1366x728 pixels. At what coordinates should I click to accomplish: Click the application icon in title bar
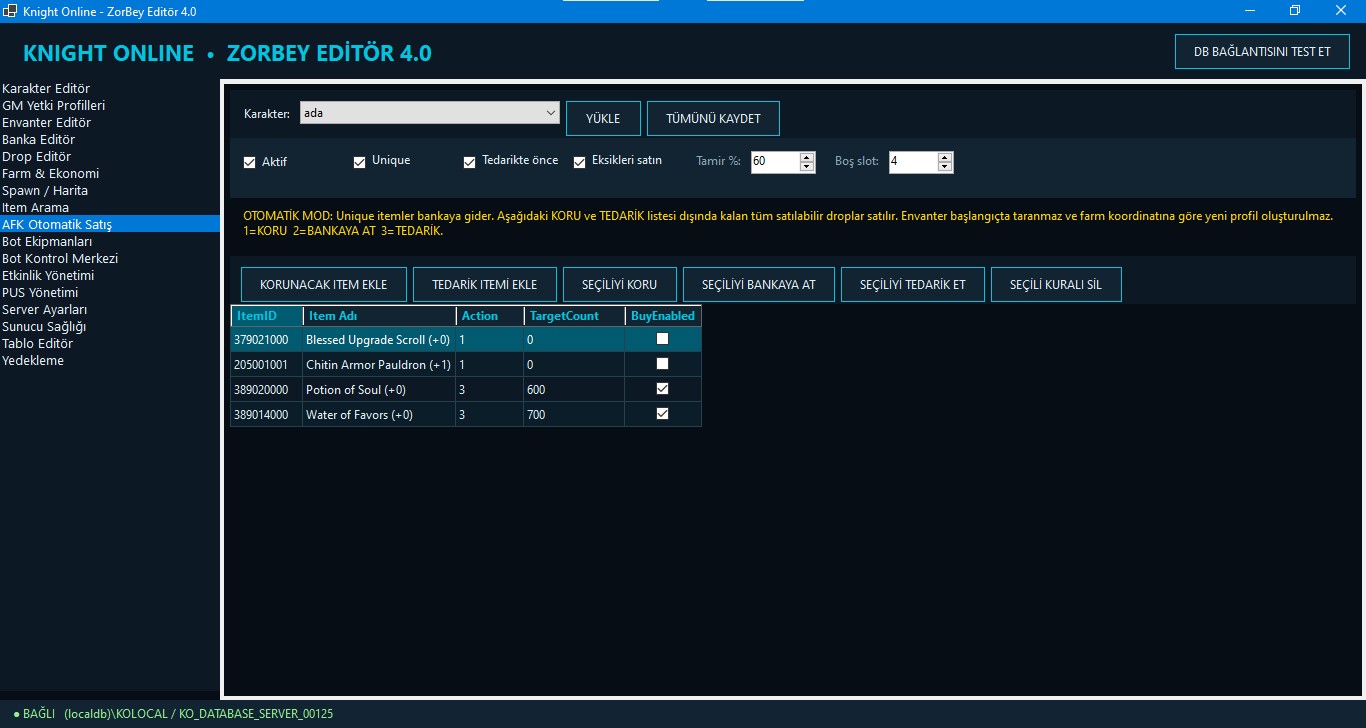(10, 11)
